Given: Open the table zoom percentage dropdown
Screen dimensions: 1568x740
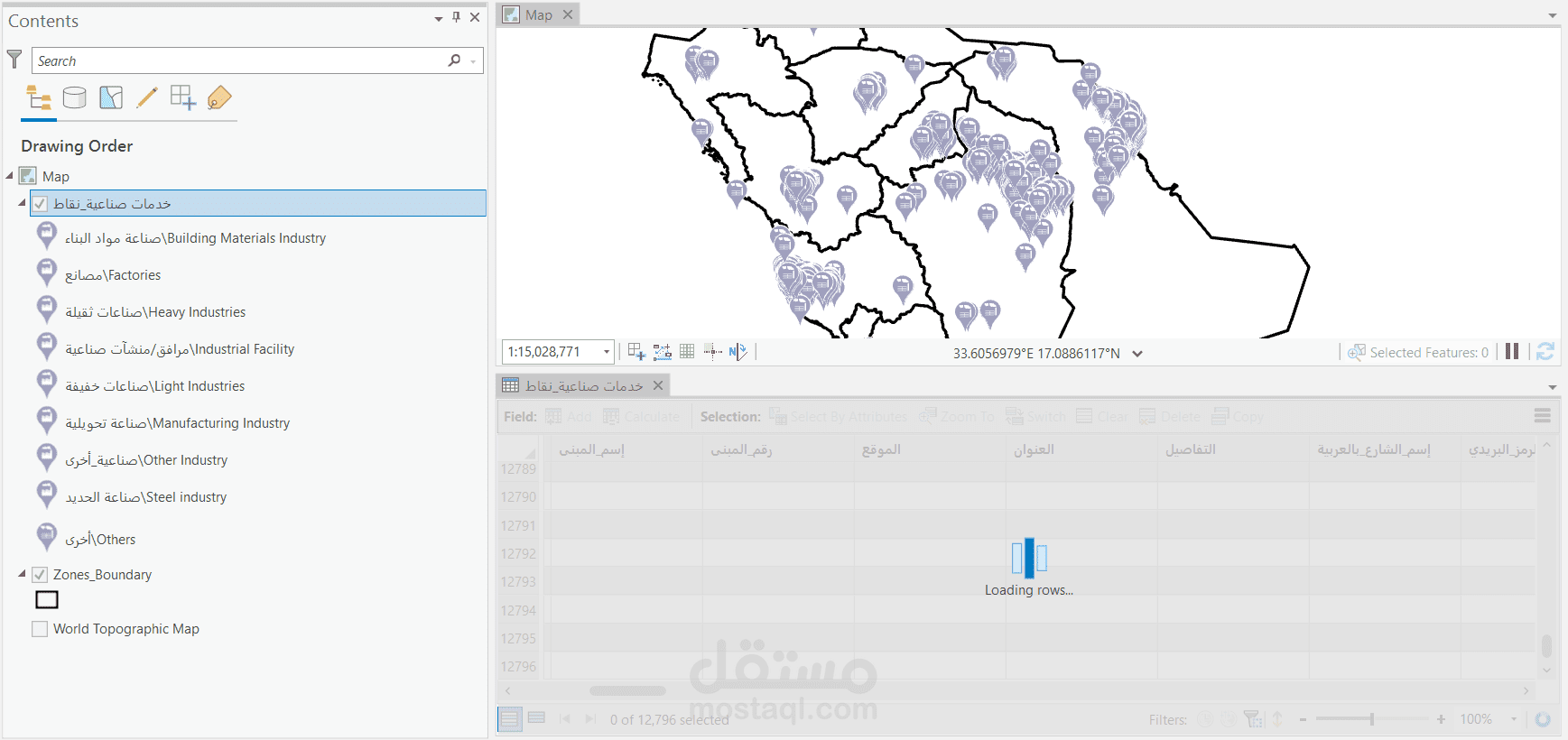Looking at the screenshot, I should click(1513, 719).
